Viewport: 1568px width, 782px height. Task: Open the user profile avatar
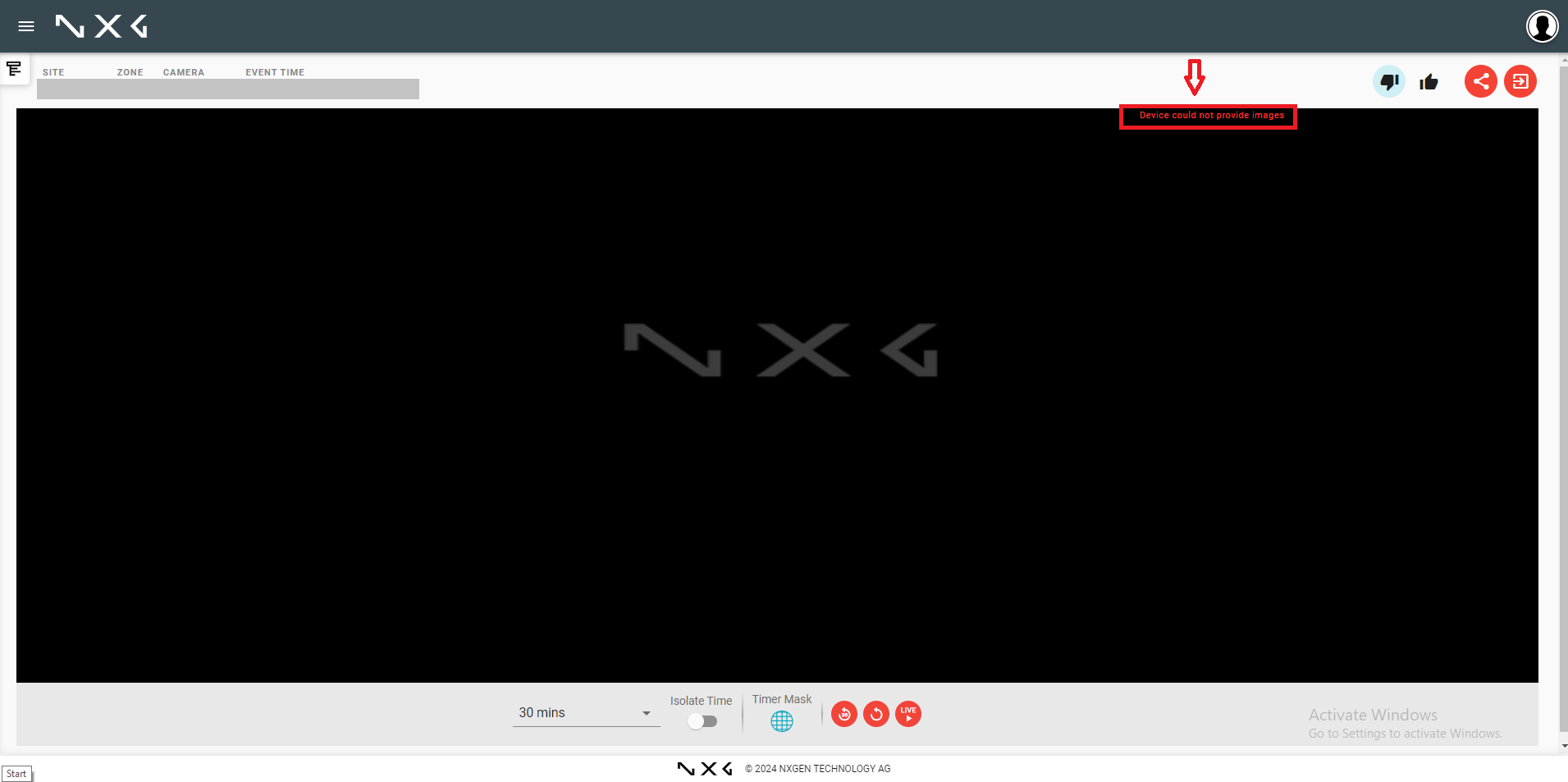point(1542,26)
